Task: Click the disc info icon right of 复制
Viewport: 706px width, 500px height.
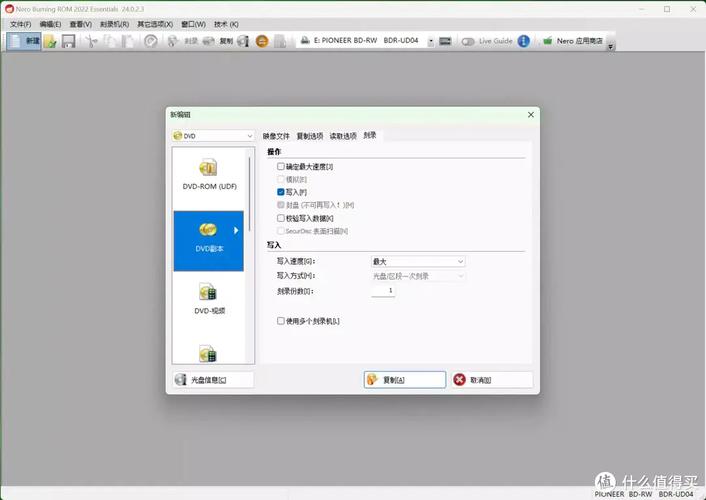Action: [243, 41]
